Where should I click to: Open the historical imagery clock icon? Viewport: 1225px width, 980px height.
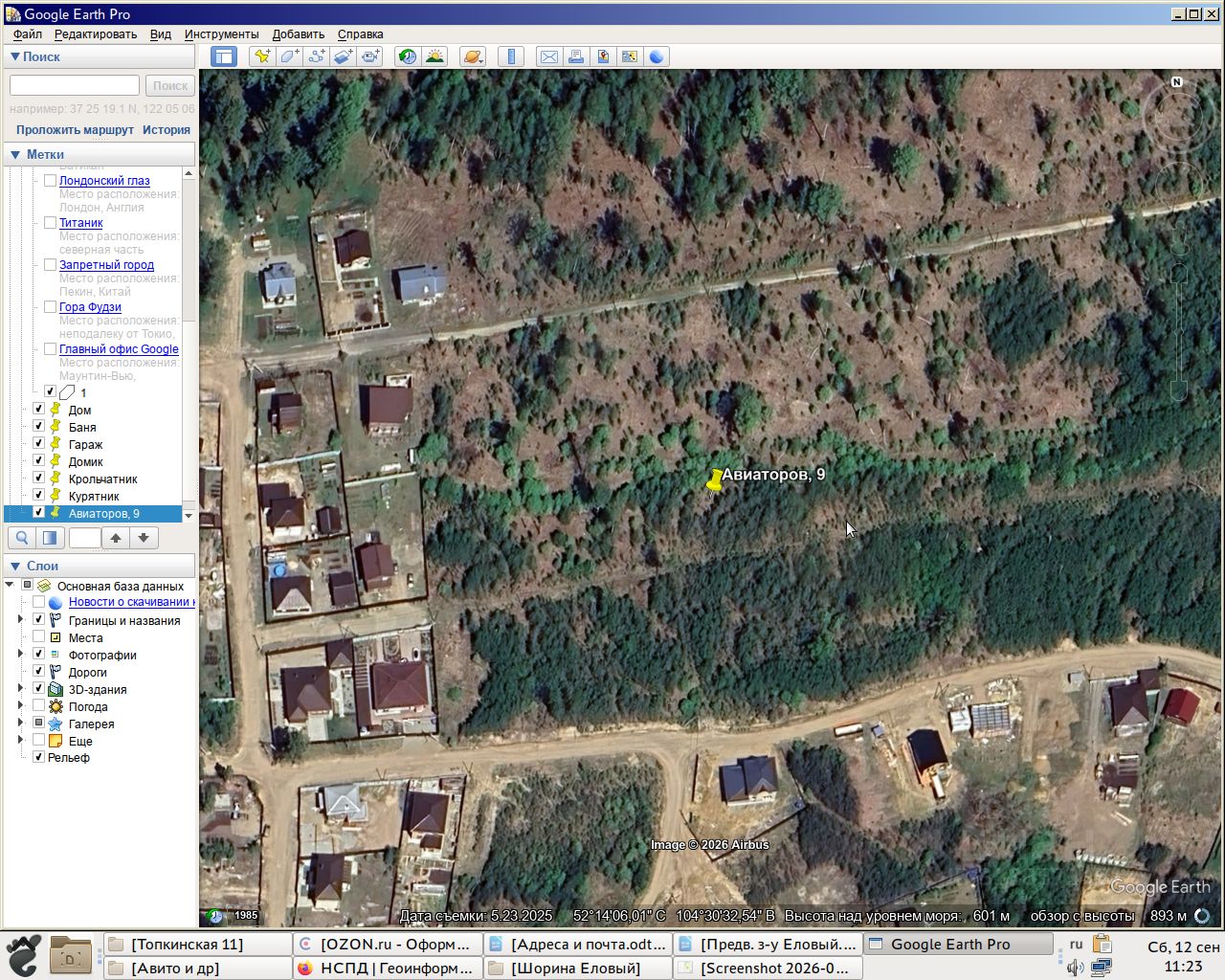click(408, 56)
